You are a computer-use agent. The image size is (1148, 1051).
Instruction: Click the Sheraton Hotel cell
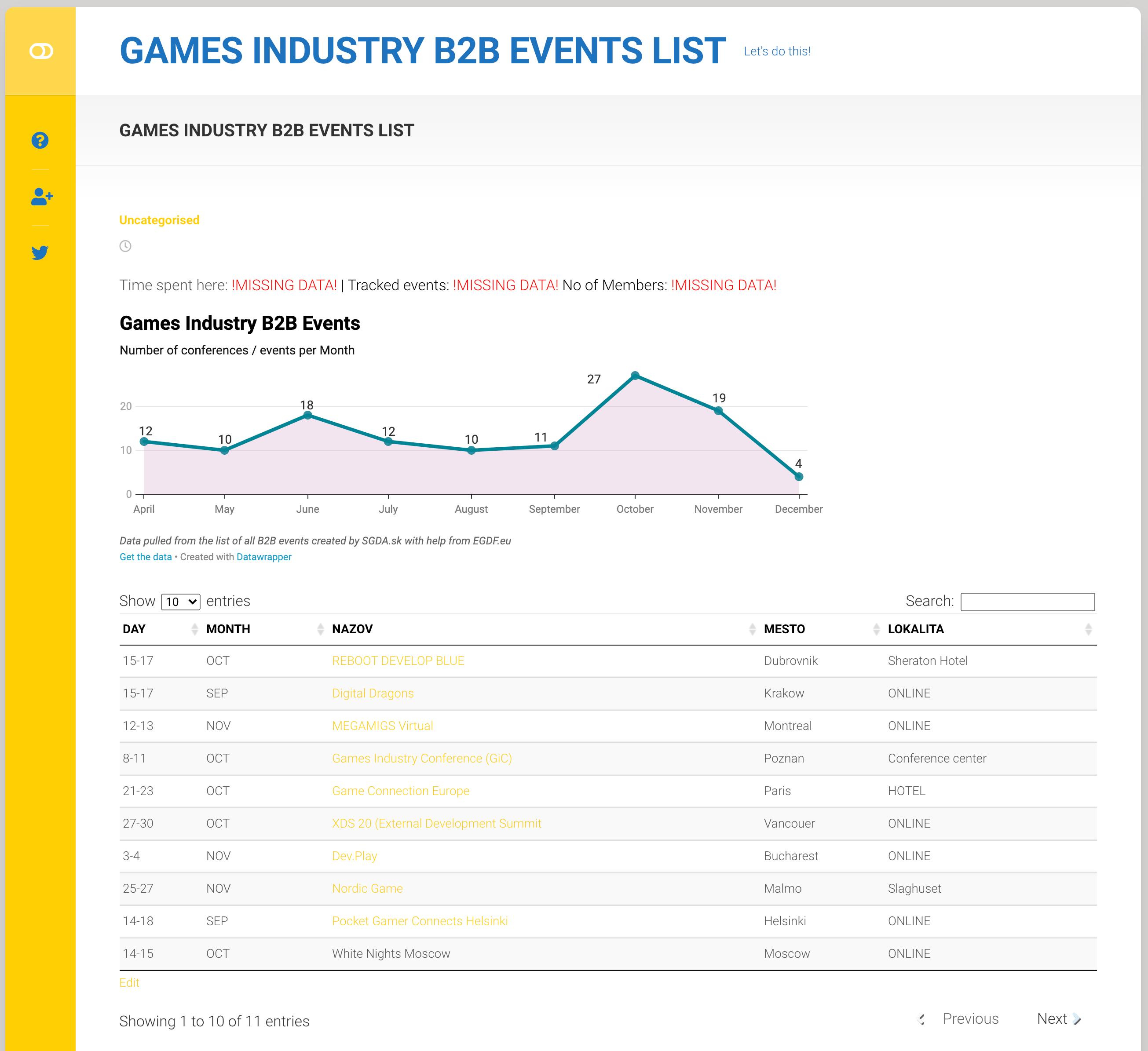(x=928, y=661)
